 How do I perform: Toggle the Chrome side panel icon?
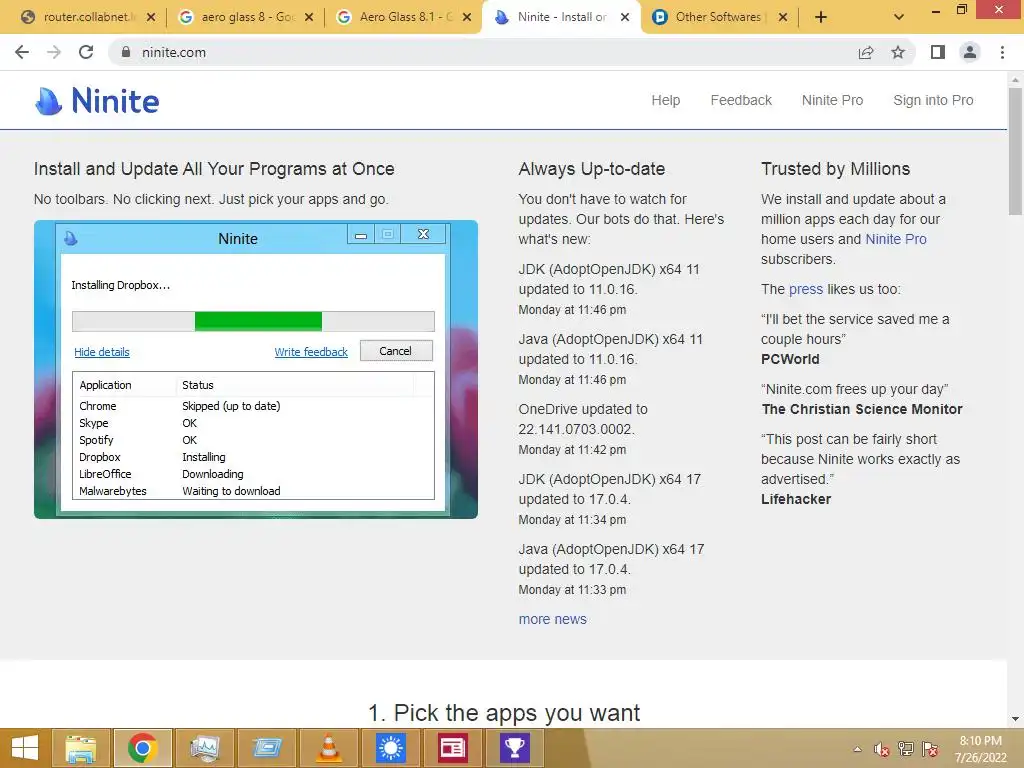(938, 52)
